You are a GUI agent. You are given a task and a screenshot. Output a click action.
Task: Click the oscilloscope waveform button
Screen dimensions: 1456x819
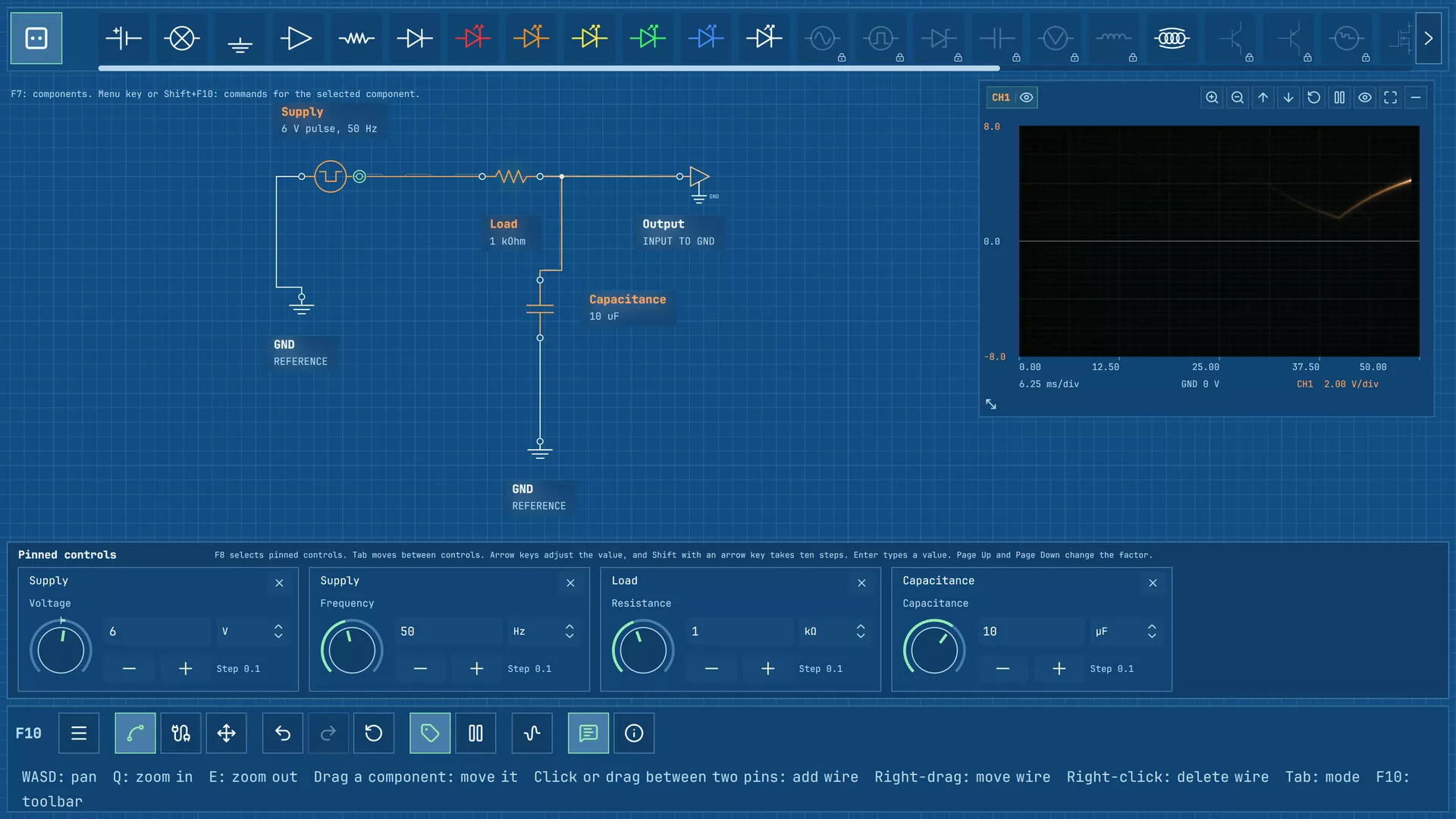(x=532, y=733)
